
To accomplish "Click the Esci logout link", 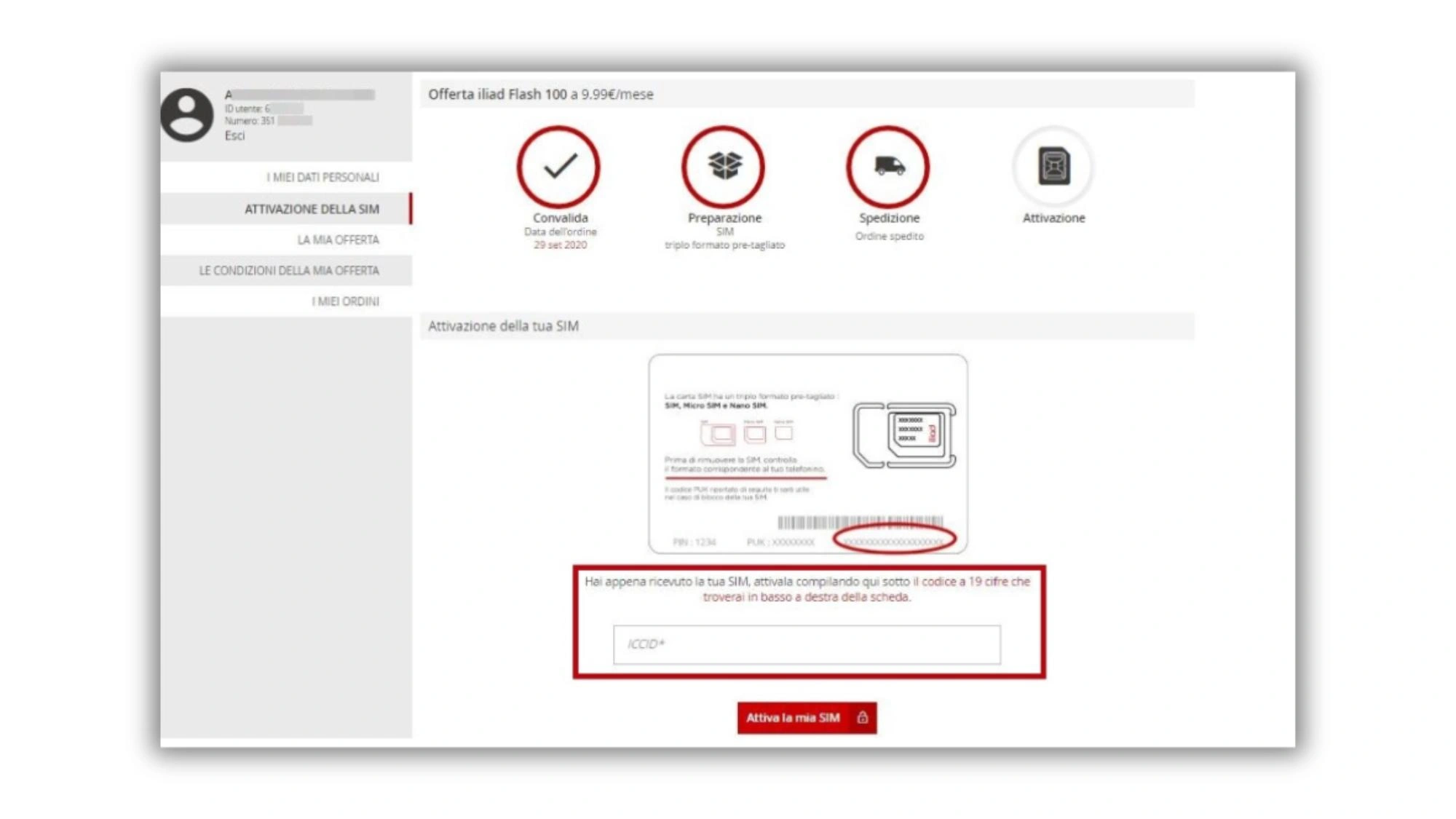I will [234, 135].
